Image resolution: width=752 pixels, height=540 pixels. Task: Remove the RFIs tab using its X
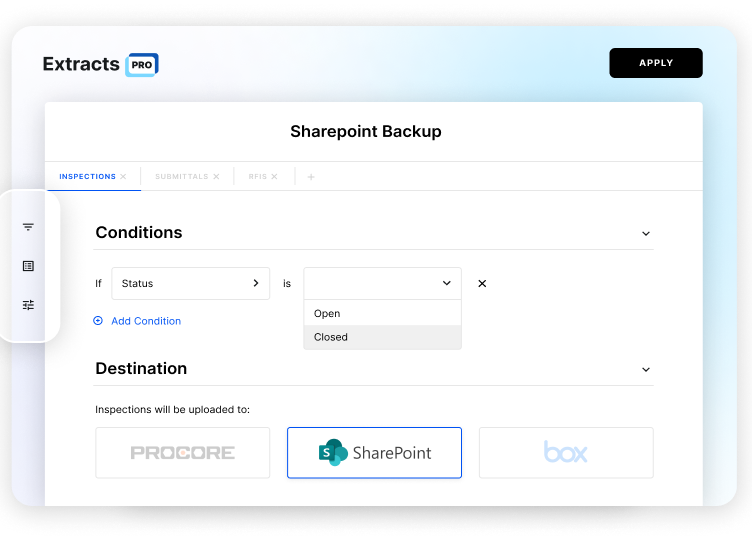(275, 176)
